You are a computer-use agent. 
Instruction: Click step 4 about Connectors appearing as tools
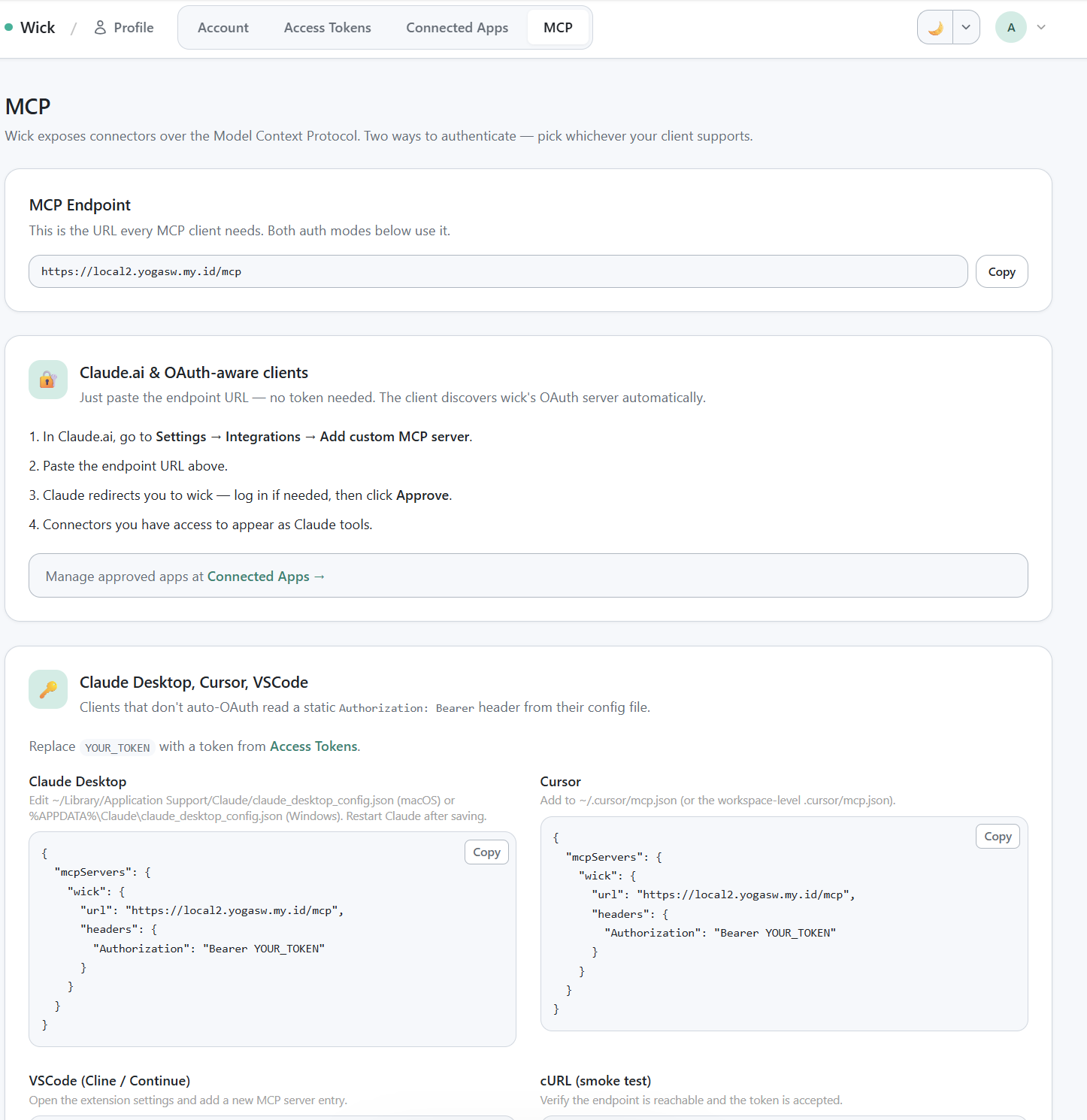pos(201,525)
